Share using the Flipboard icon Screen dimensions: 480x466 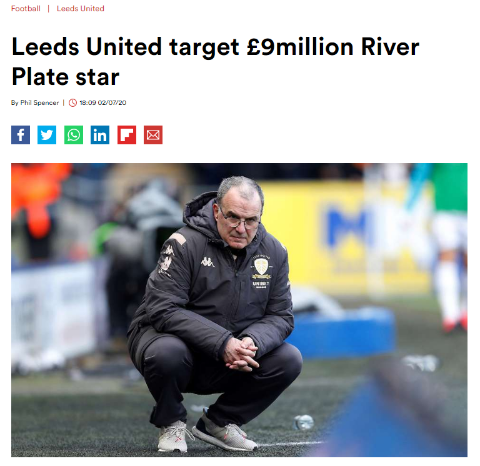127,135
